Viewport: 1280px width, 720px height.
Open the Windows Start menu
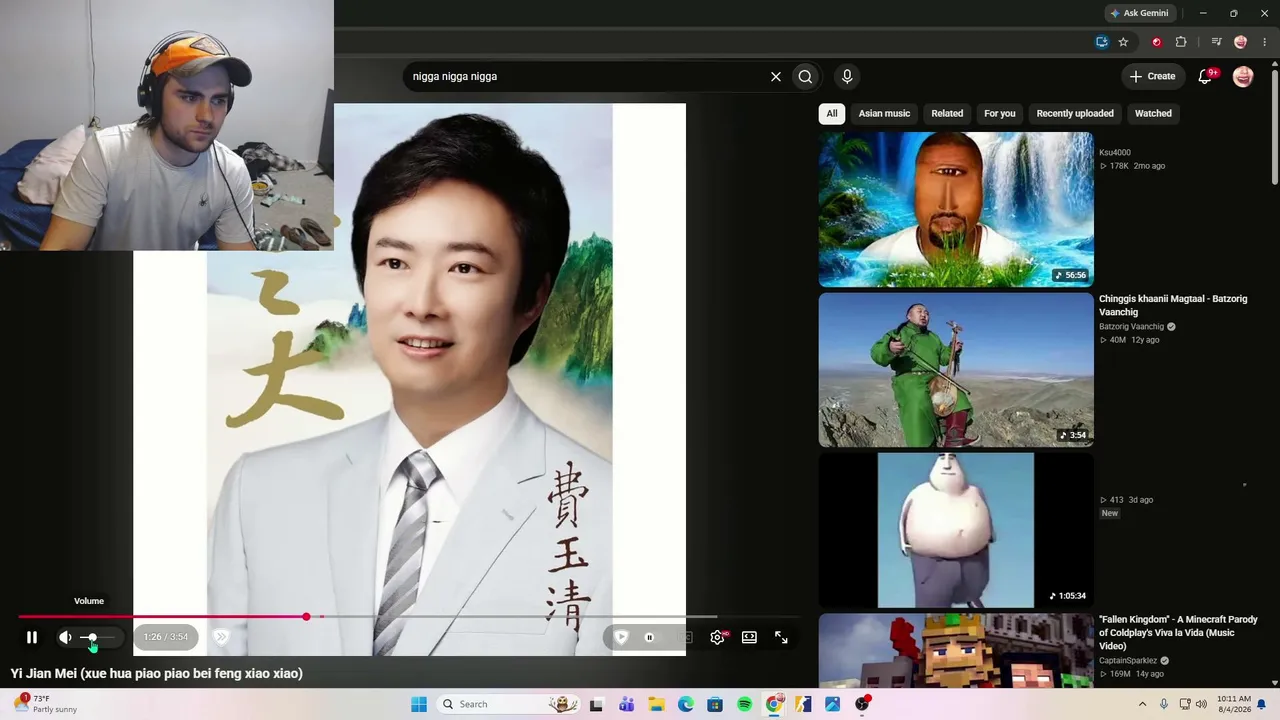pyautogui.click(x=419, y=704)
